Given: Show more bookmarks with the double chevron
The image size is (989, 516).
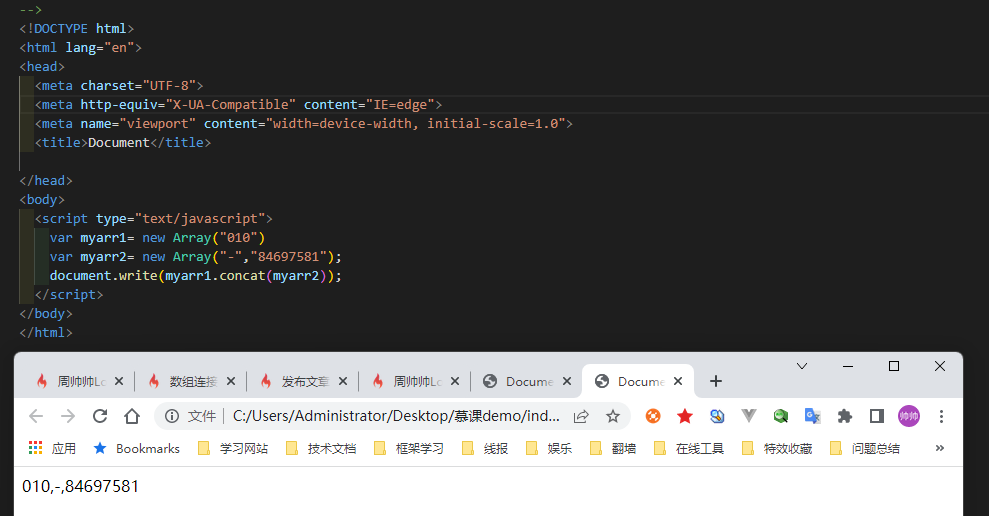Looking at the screenshot, I should (x=940, y=449).
